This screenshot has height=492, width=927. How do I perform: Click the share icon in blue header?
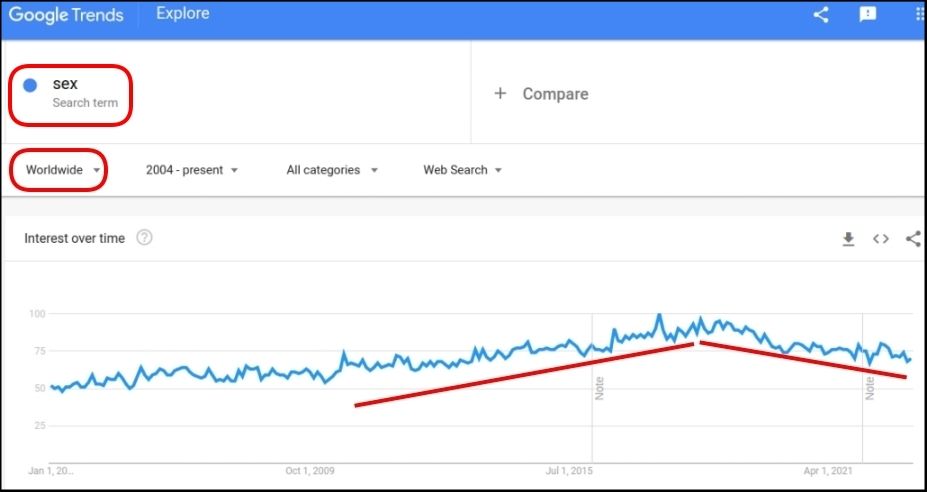[821, 15]
